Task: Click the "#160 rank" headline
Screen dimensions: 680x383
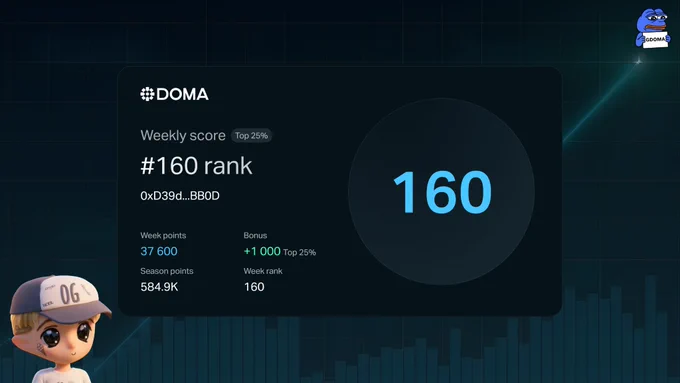Action: pos(196,166)
